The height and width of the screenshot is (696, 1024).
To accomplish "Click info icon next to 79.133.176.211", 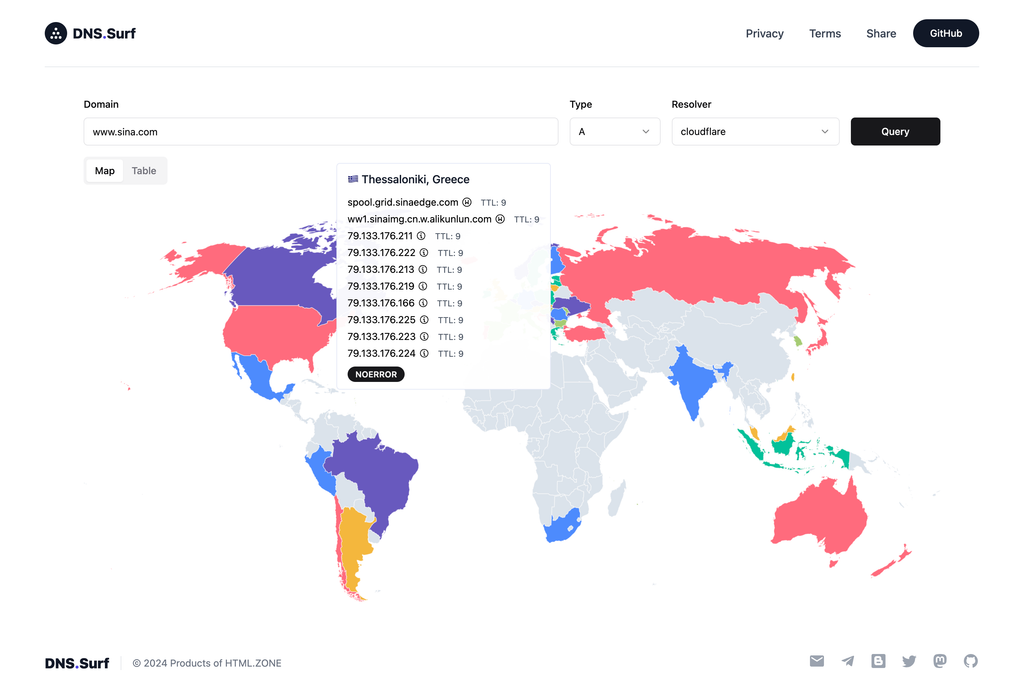I will (x=421, y=236).
